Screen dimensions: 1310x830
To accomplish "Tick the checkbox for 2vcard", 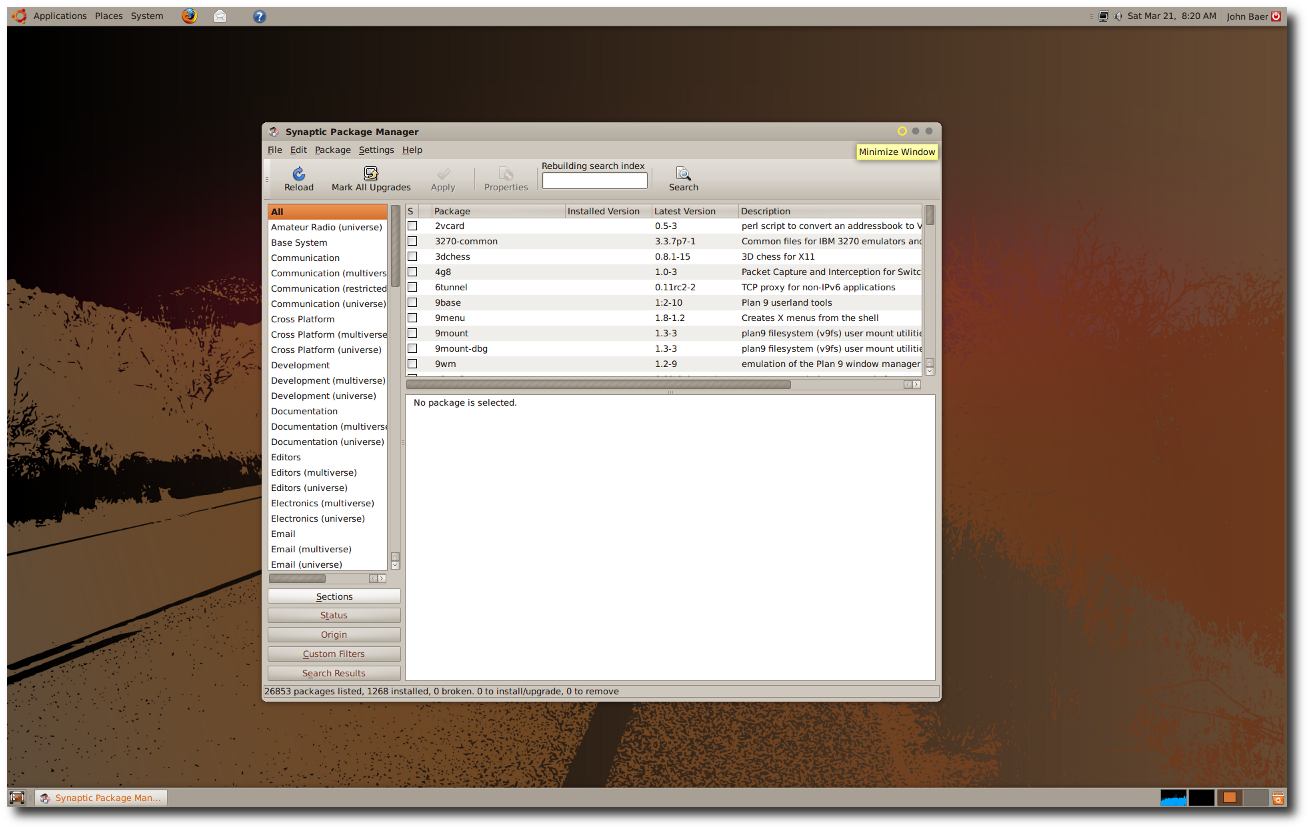I will (x=412, y=226).
